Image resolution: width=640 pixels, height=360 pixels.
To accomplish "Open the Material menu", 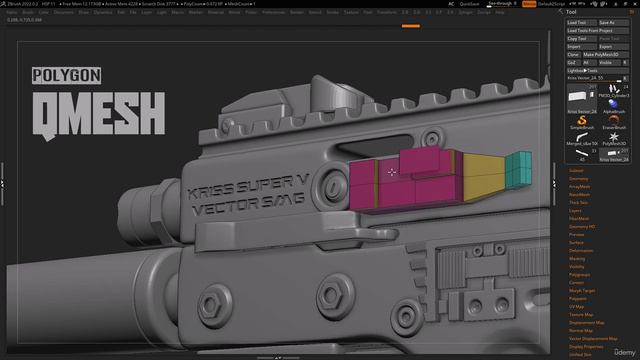I will [x=216, y=12].
